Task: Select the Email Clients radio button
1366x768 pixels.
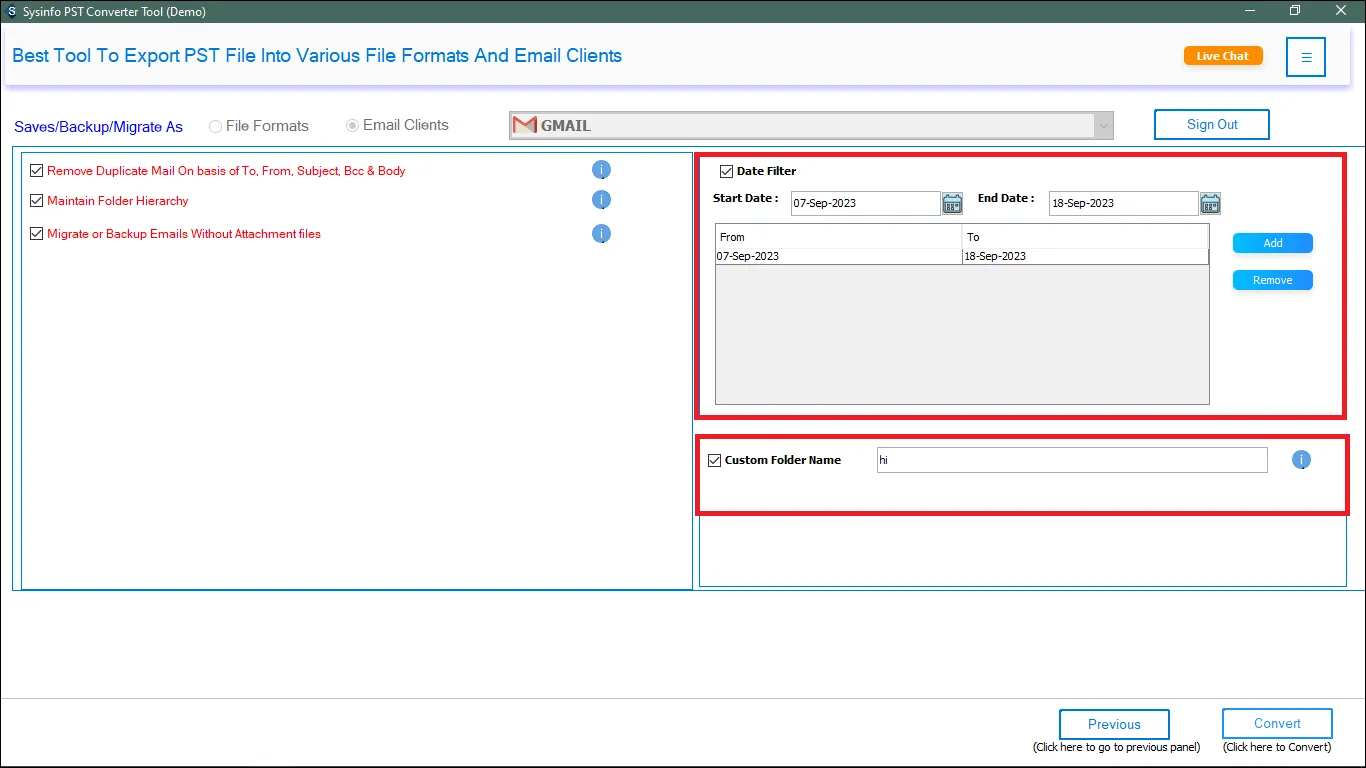Action: tap(352, 126)
